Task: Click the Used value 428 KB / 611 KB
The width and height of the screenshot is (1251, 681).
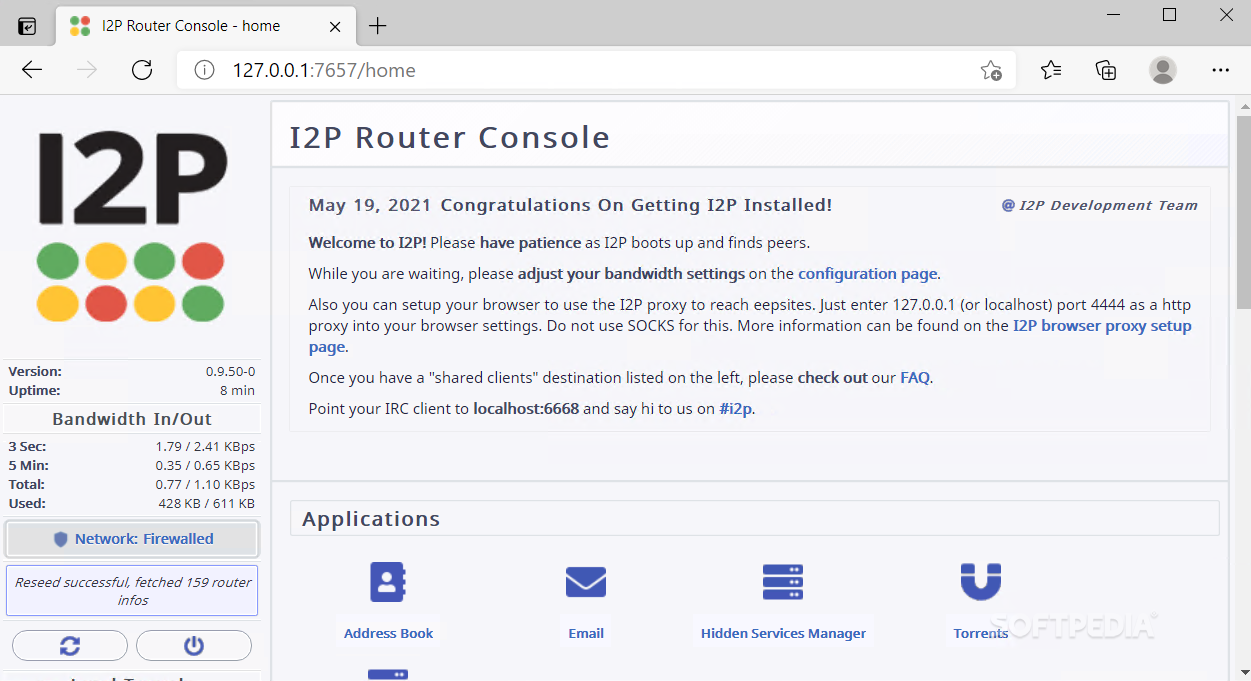Action: pos(206,503)
